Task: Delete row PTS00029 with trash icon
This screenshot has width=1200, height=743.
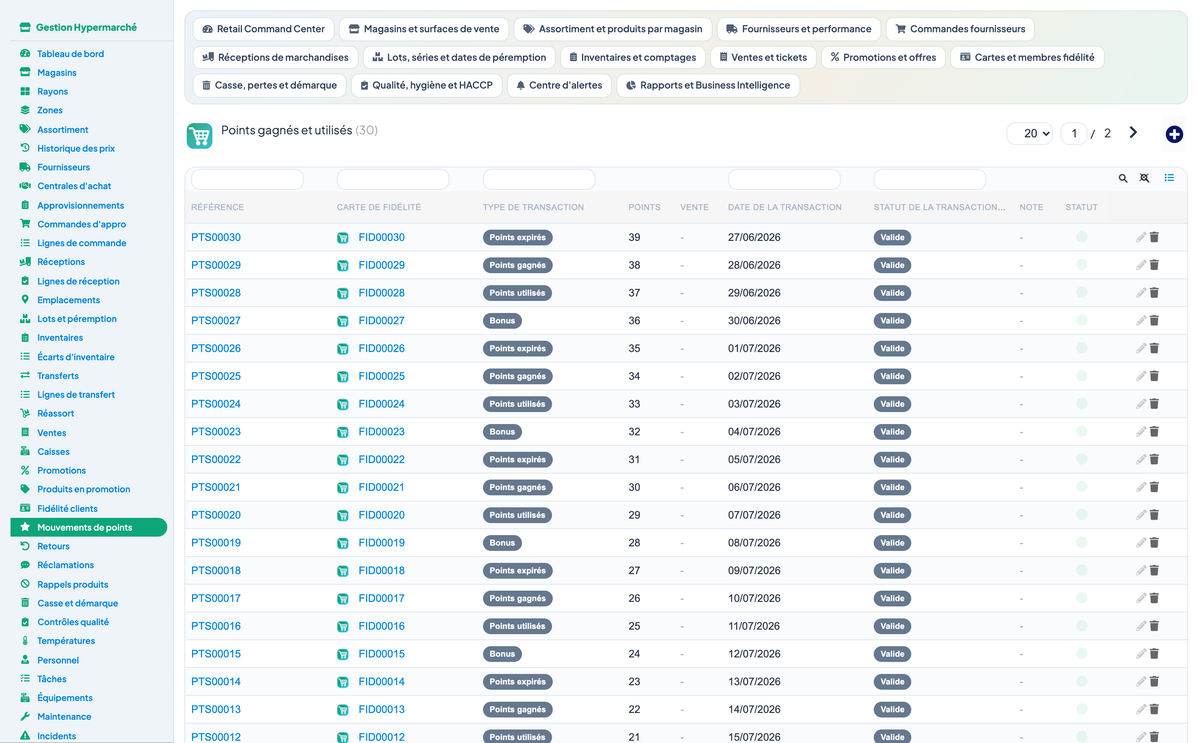Action: click(x=1154, y=265)
